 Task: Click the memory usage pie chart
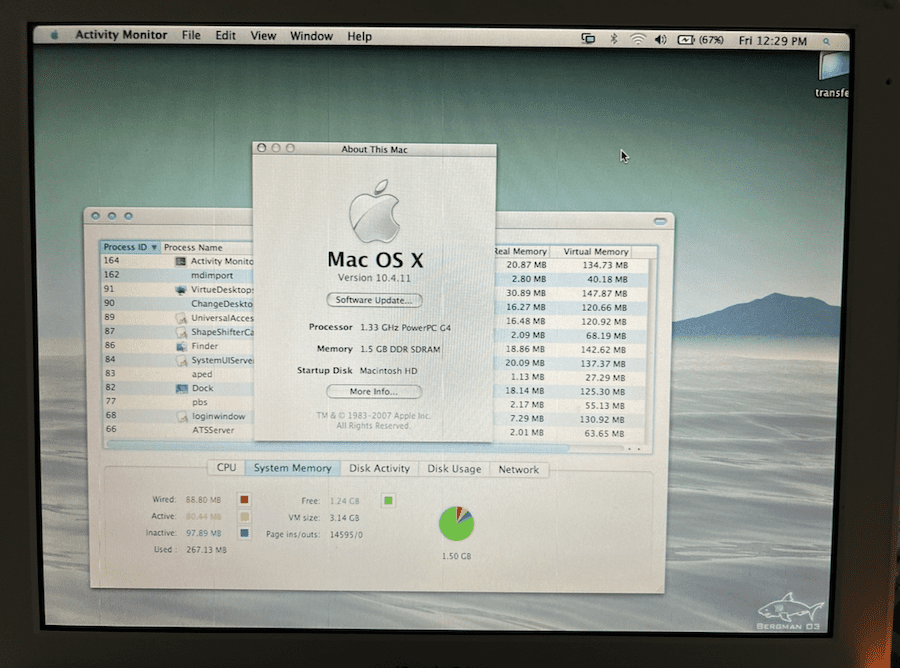(456, 523)
